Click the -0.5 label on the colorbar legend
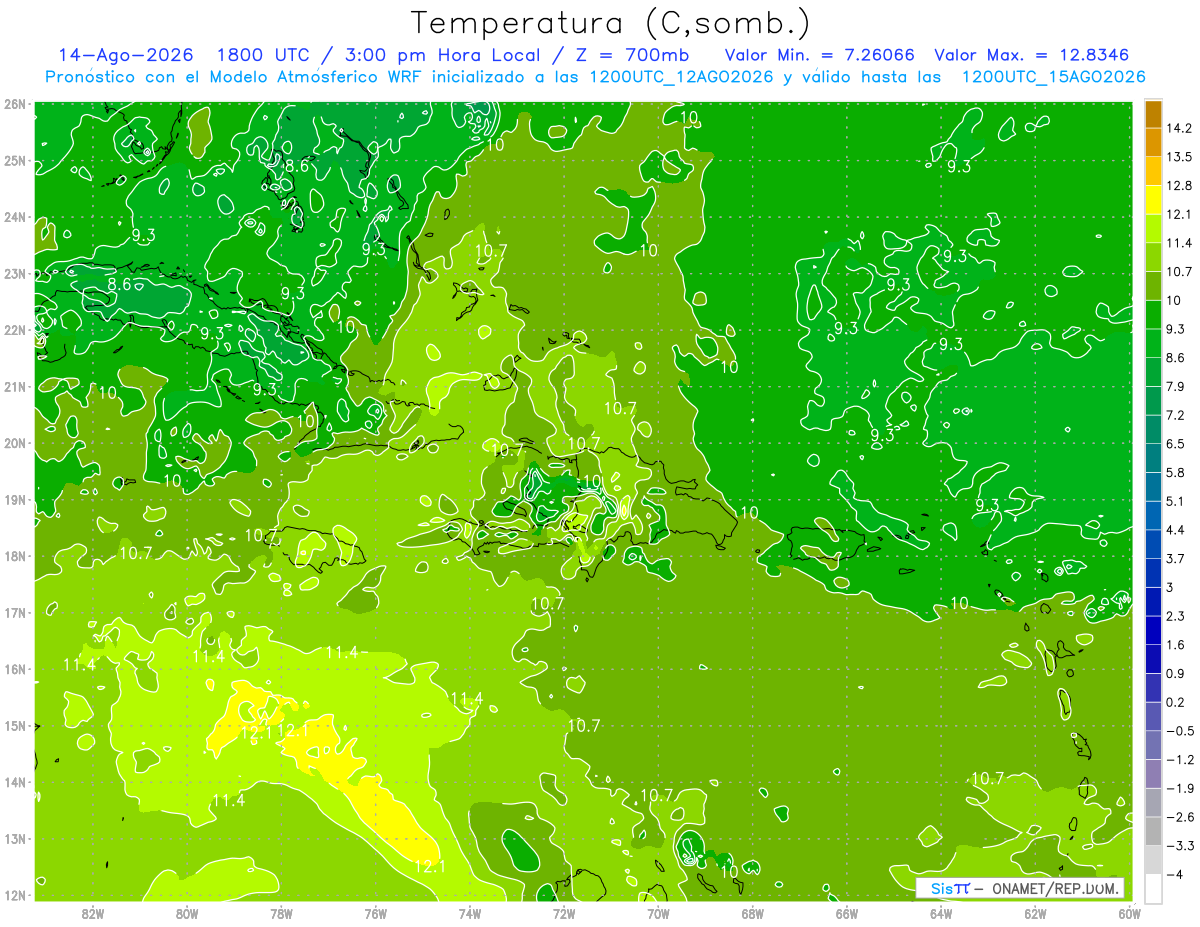This screenshot has height=927, width=1200. [x=1181, y=731]
